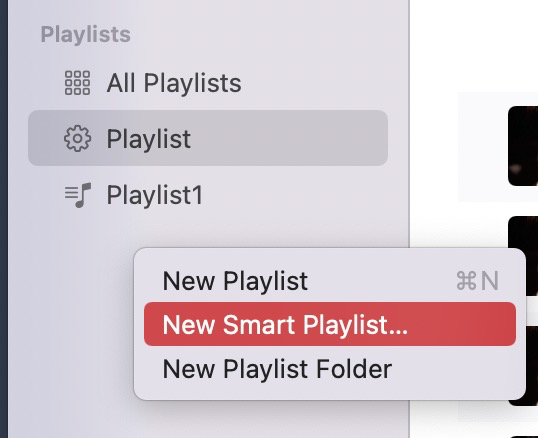Click the light gray card around first album
The image size is (538, 438).
[483, 146]
